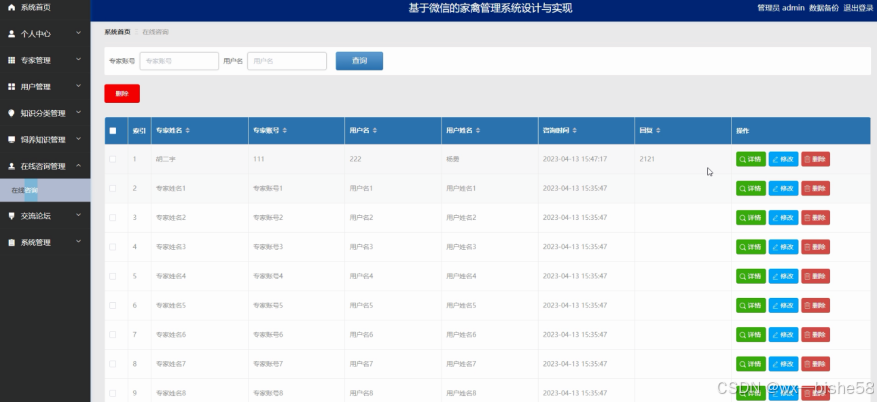Sort table by 回复 column arrows
The width and height of the screenshot is (878, 403).
[658, 130]
